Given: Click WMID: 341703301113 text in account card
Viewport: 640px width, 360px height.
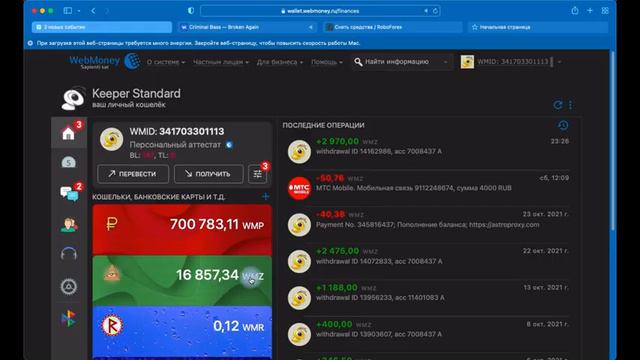Looking at the screenshot, I should 177,131.
